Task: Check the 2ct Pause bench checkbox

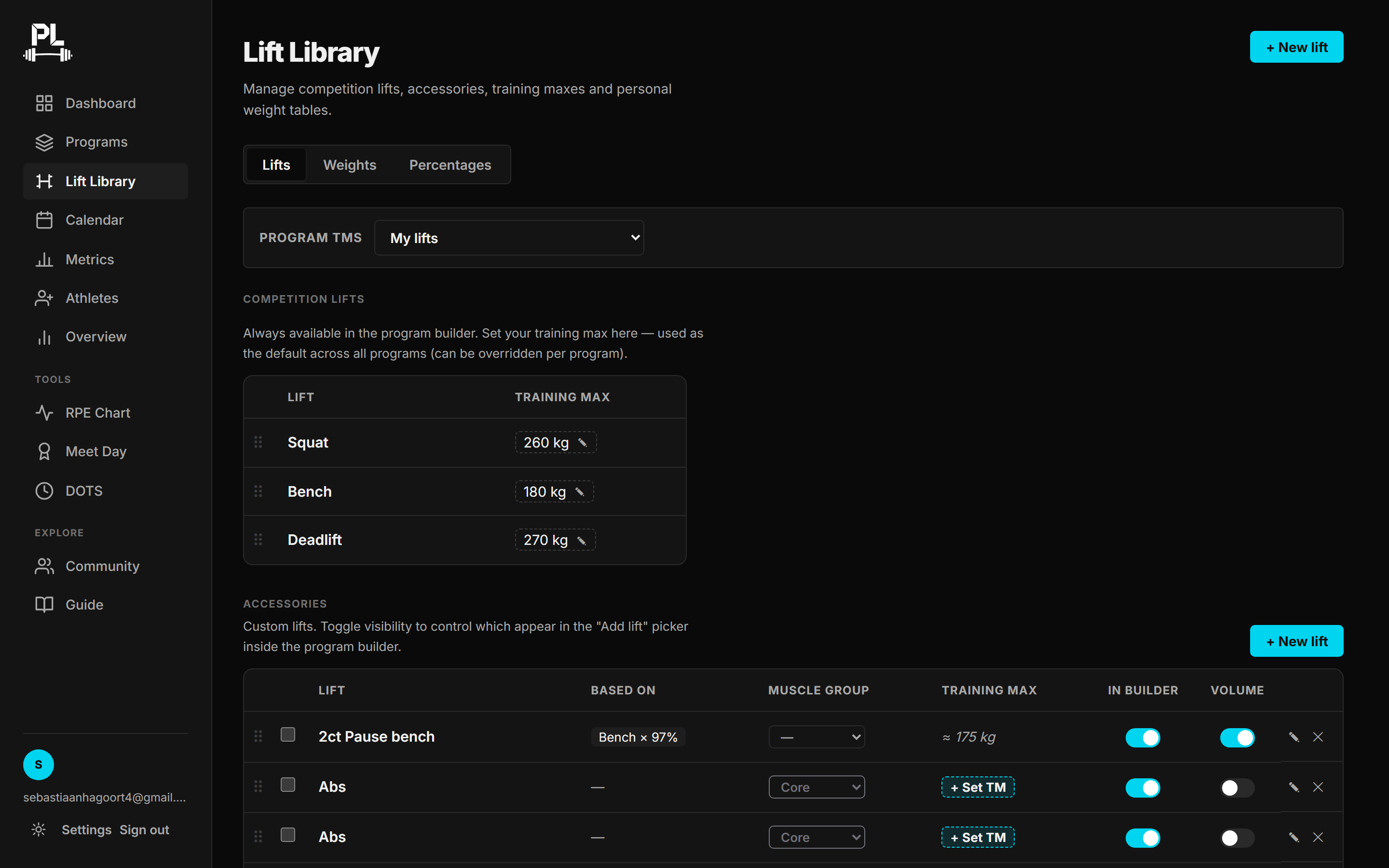Action: click(x=288, y=735)
